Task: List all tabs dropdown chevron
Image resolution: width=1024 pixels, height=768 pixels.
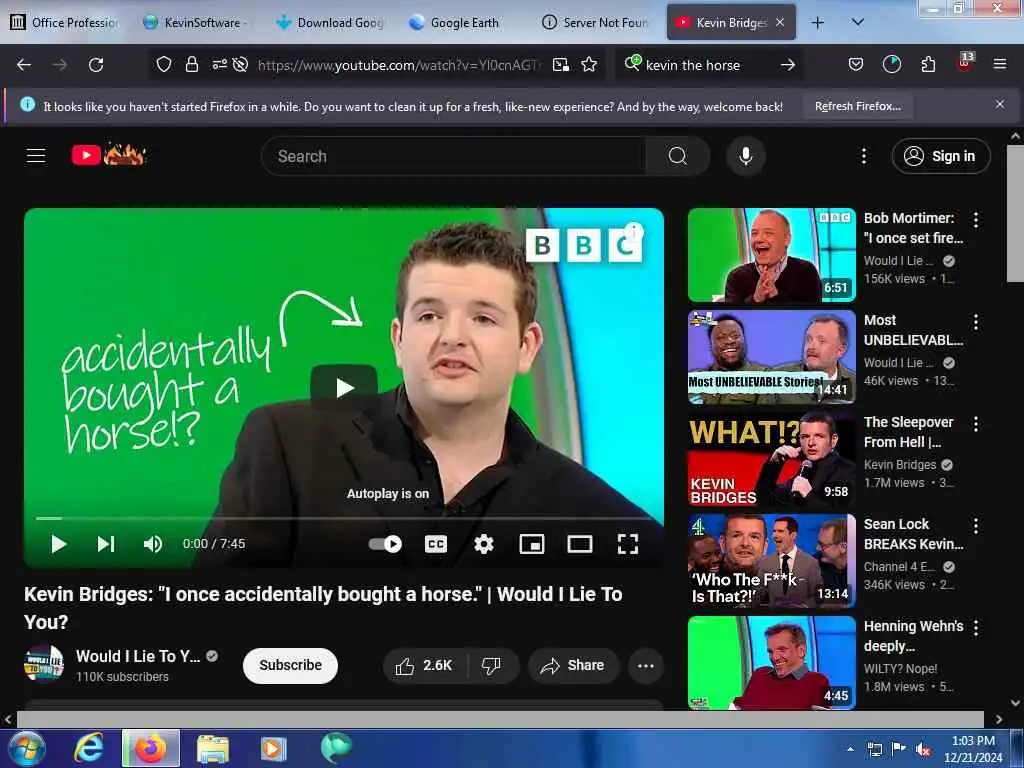Action: click(858, 22)
